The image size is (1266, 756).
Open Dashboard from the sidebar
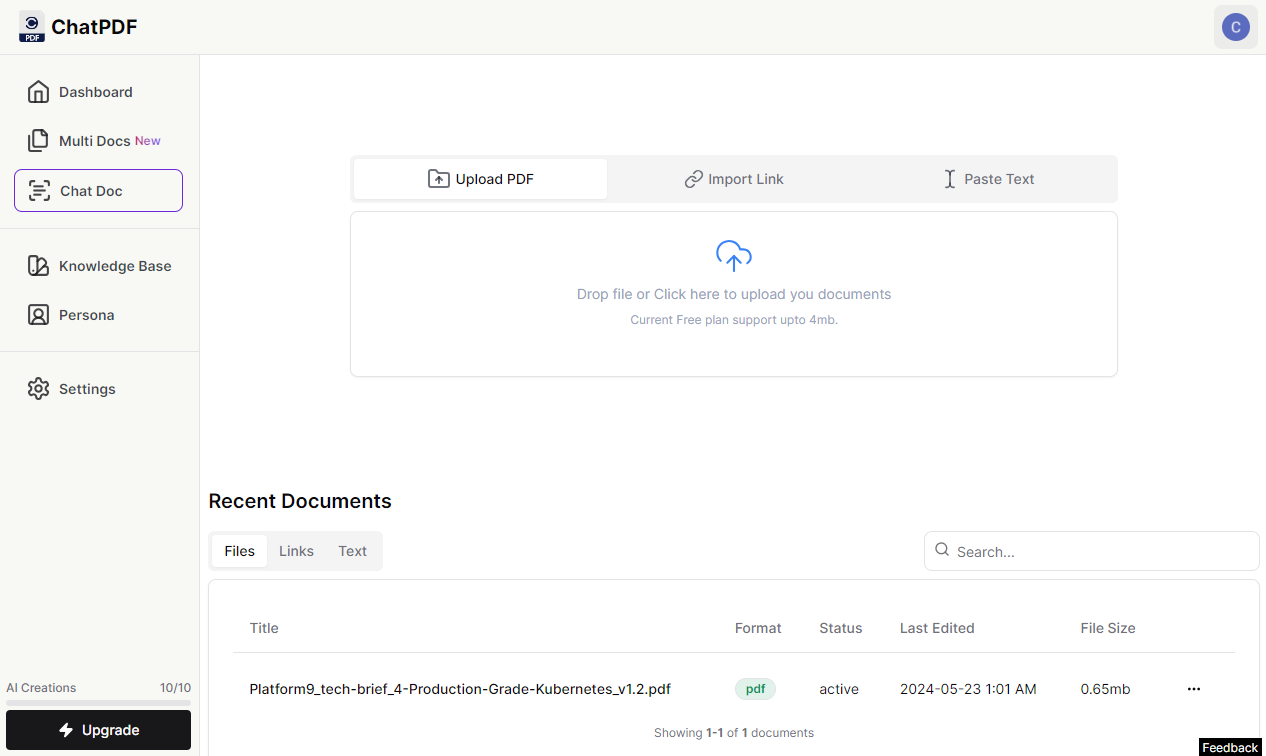98,92
